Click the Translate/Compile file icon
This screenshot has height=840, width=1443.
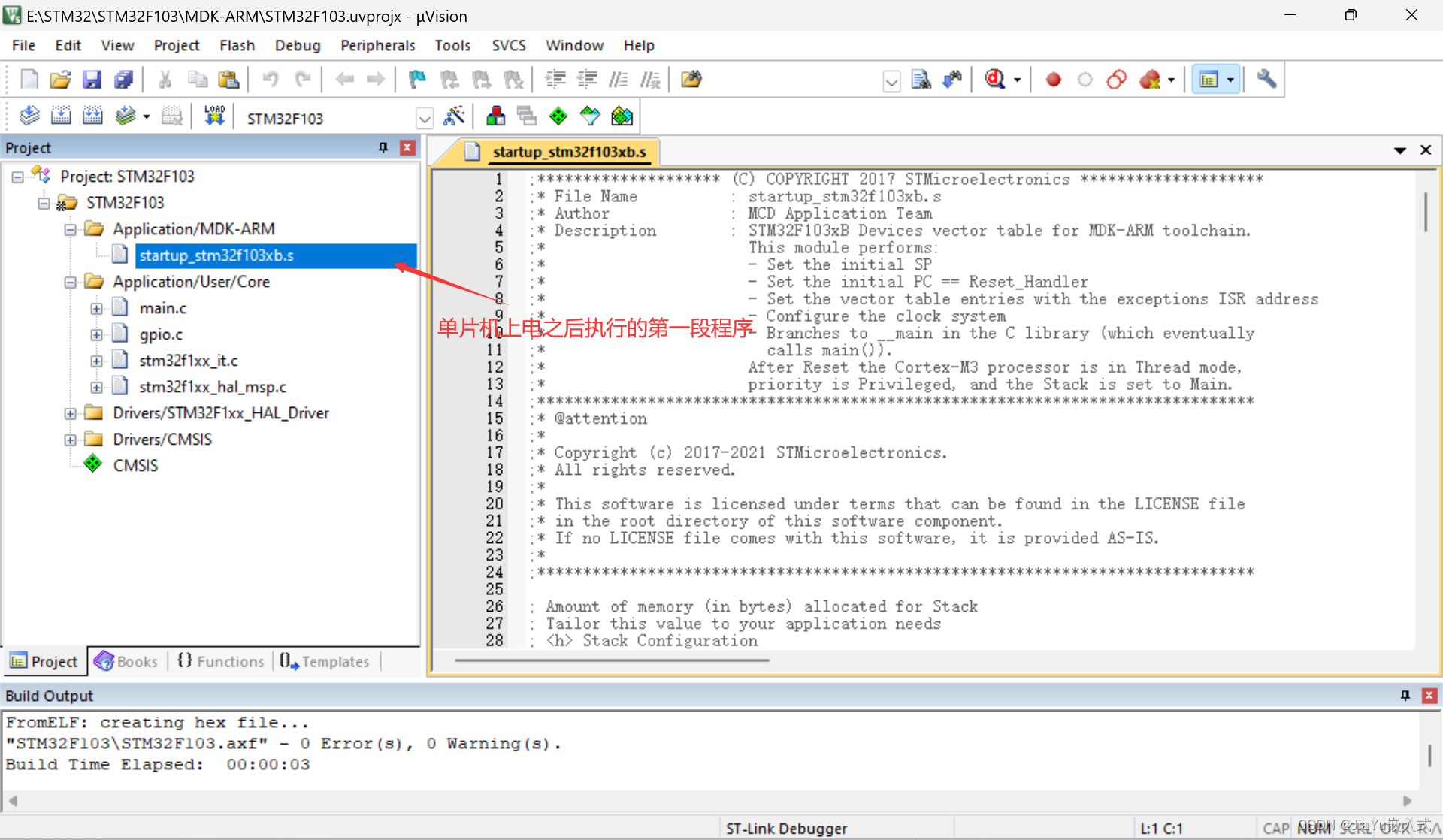[x=27, y=117]
